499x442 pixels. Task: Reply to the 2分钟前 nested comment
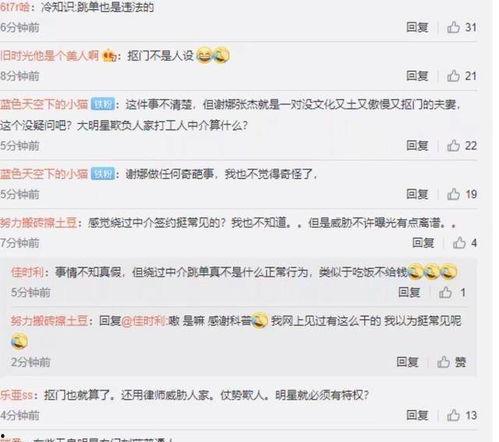click(x=407, y=362)
